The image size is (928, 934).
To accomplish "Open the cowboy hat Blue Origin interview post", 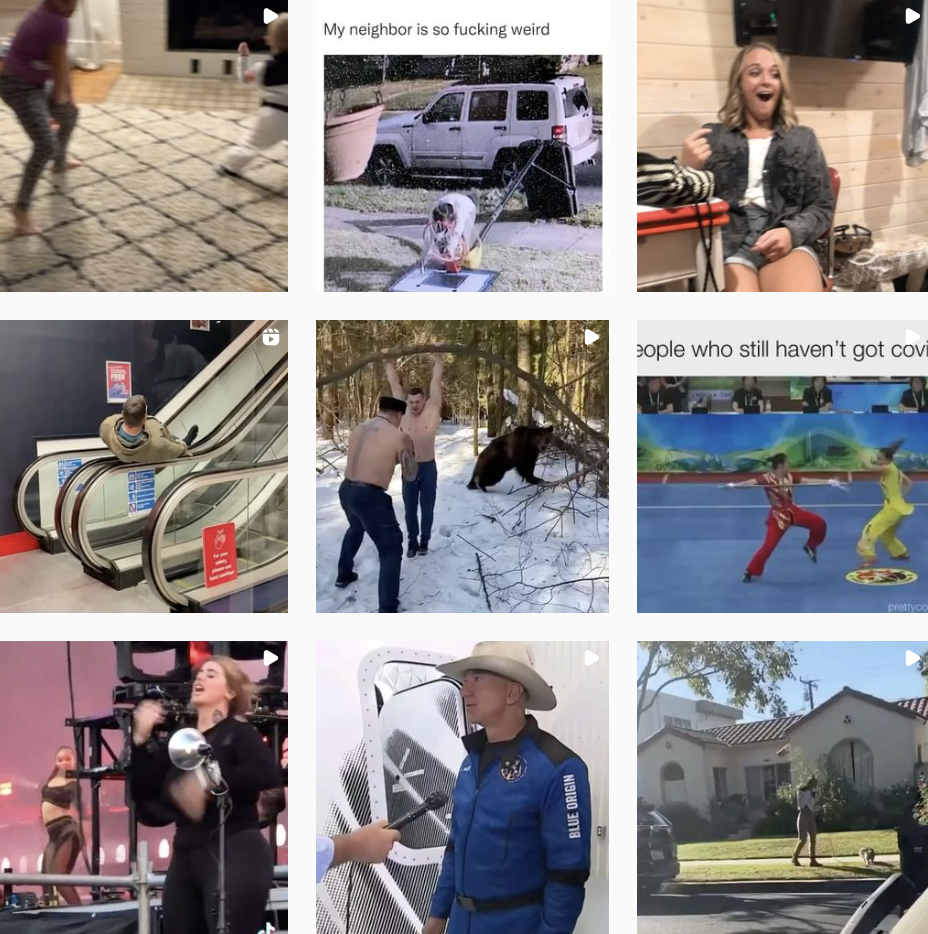I will pos(462,787).
